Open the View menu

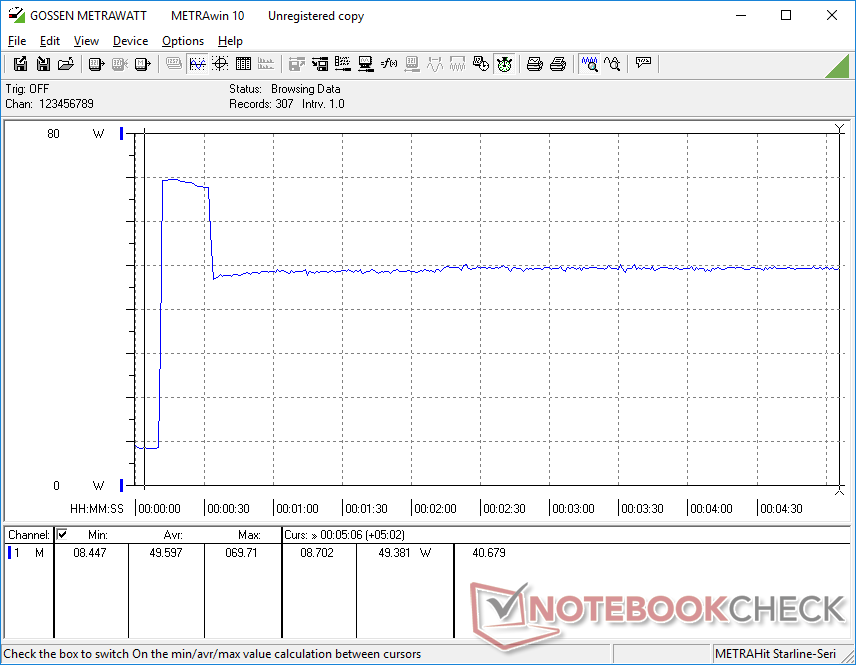[x=86, y=41]
